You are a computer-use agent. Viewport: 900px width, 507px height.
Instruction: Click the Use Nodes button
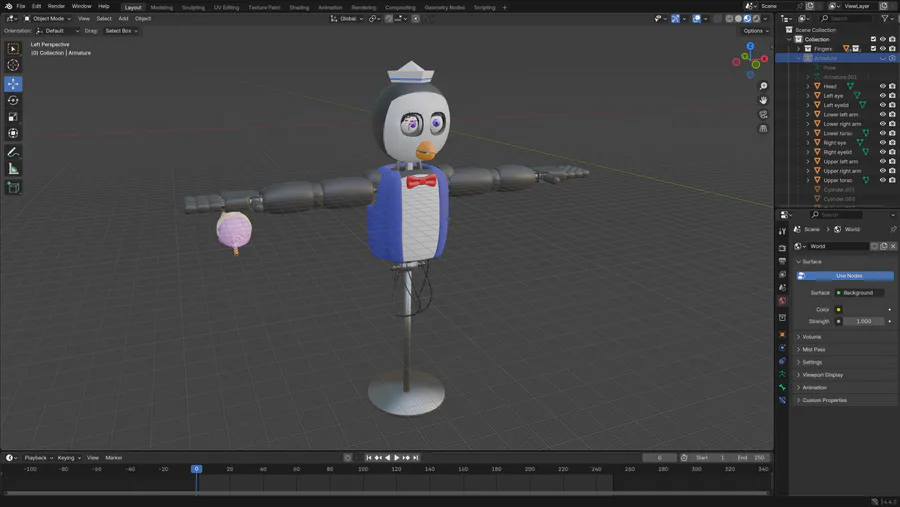pyautogui.click(x=845, y=276)
